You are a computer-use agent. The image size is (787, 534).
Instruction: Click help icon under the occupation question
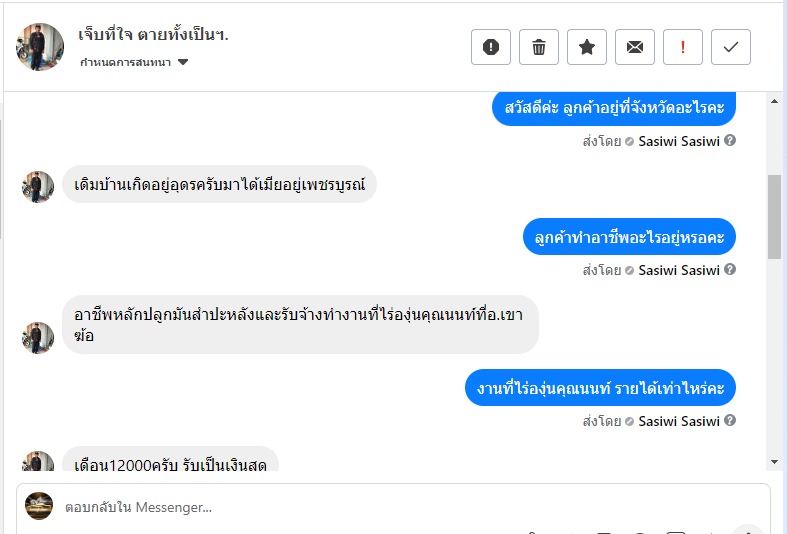tap(730, 270)
